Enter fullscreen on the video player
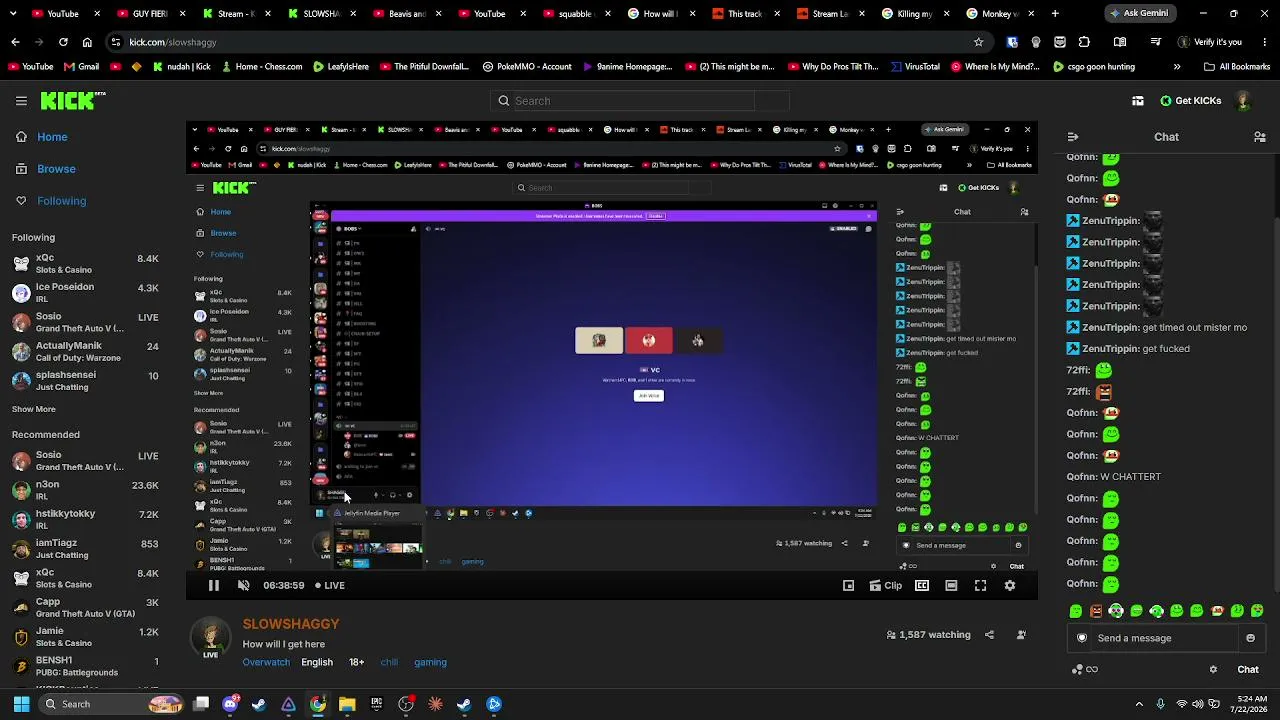 pos(980,586)
